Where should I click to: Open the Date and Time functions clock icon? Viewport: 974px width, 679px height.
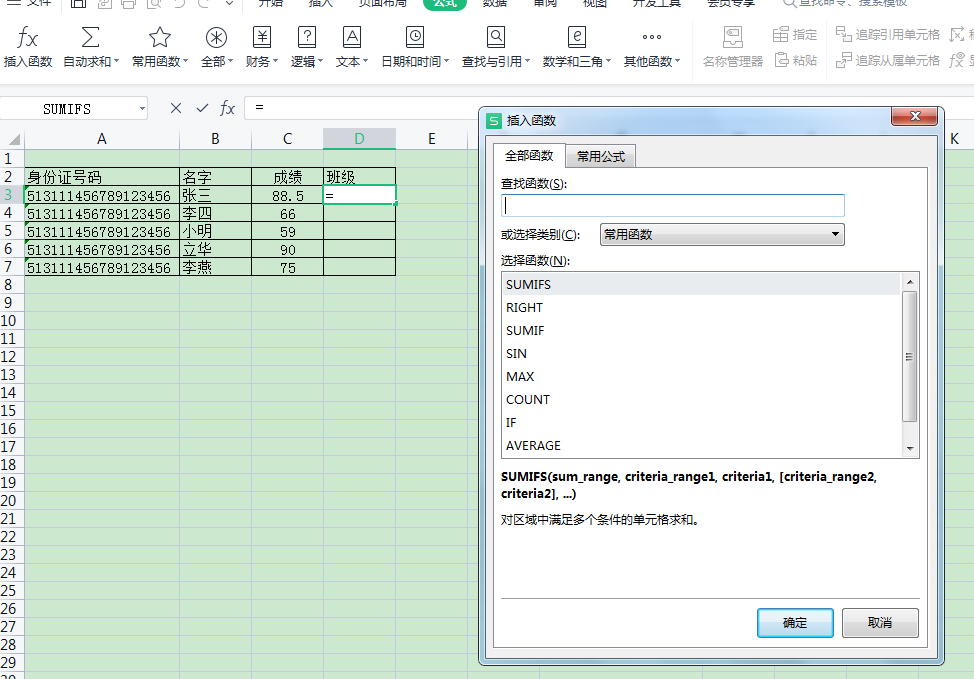pos(414,37)
